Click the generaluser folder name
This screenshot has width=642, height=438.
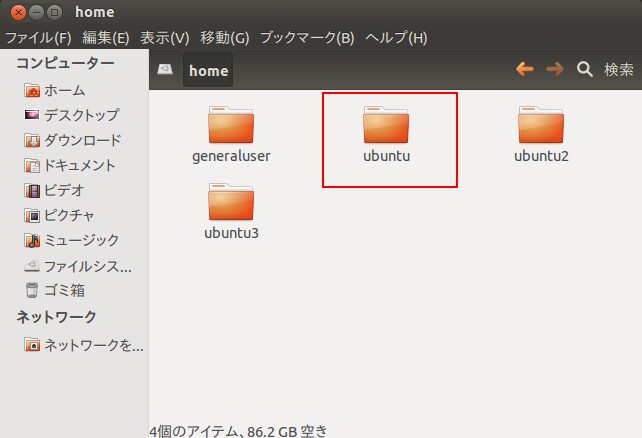pos(231,156)
